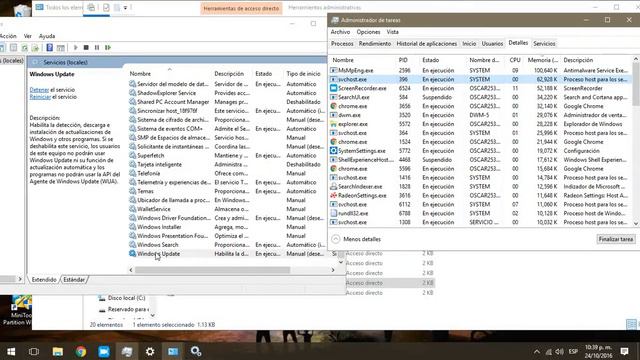Sort services by Tipo de inicio column

click(304, 73)
